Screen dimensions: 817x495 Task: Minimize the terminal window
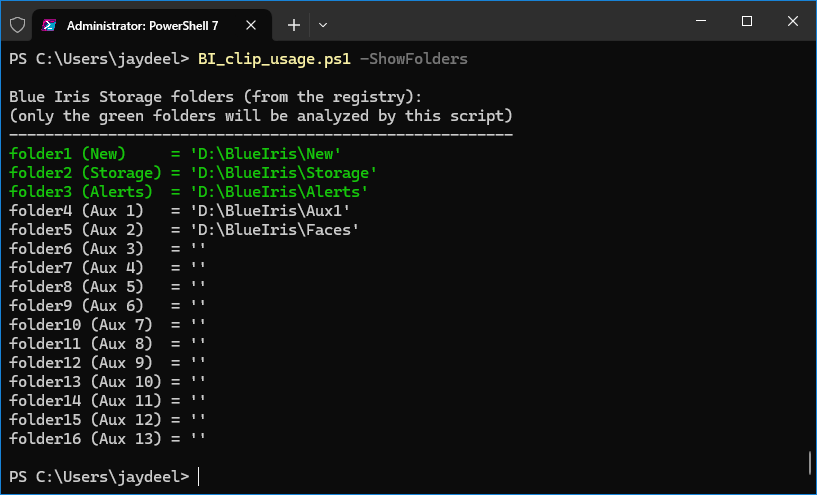[x=701, y=21]
